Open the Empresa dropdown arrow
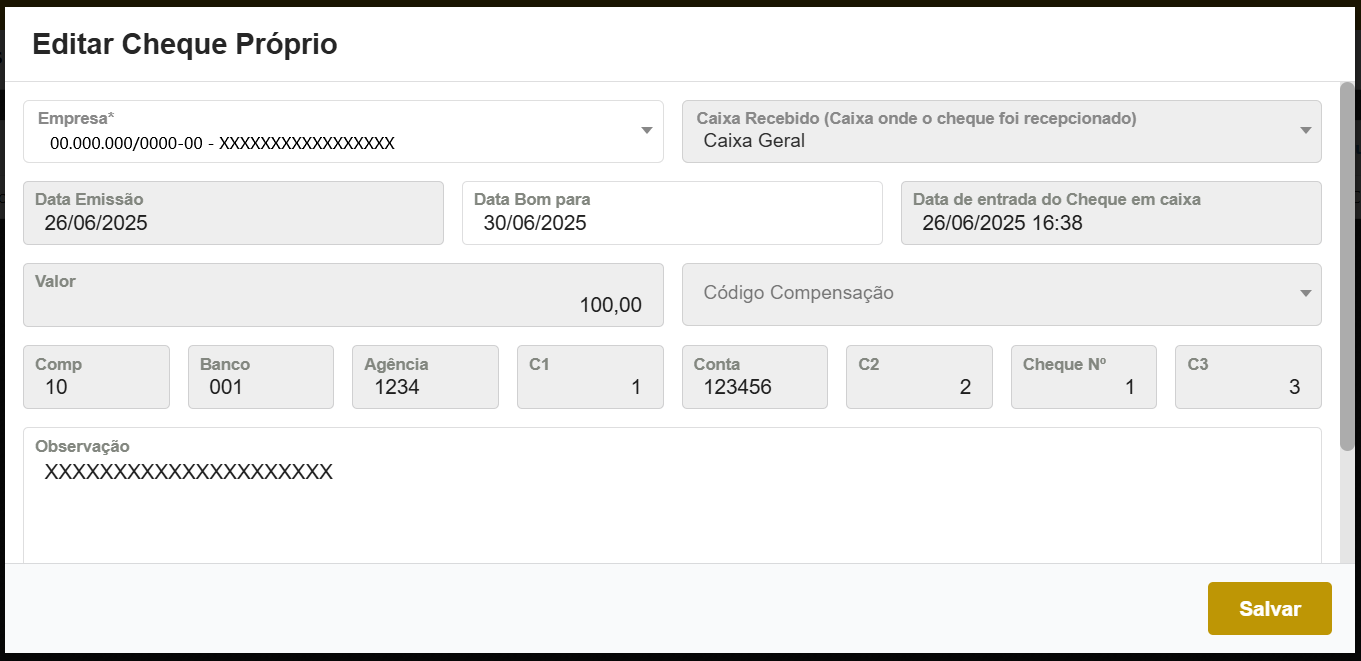Image resolution: width=1361 pixels, height=661 pixels. coord(646,131)
